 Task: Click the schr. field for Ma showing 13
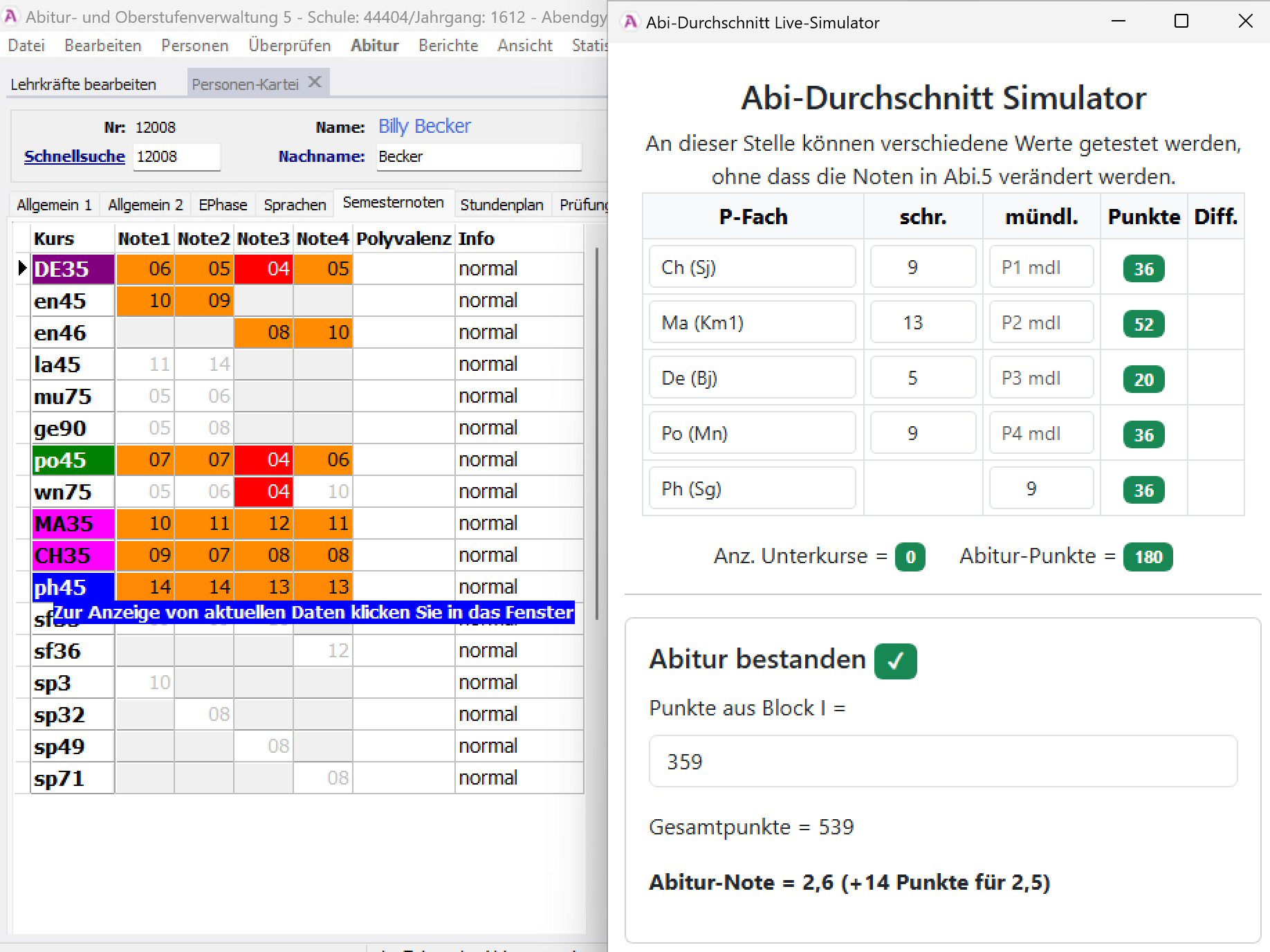[x=923, y=322]
